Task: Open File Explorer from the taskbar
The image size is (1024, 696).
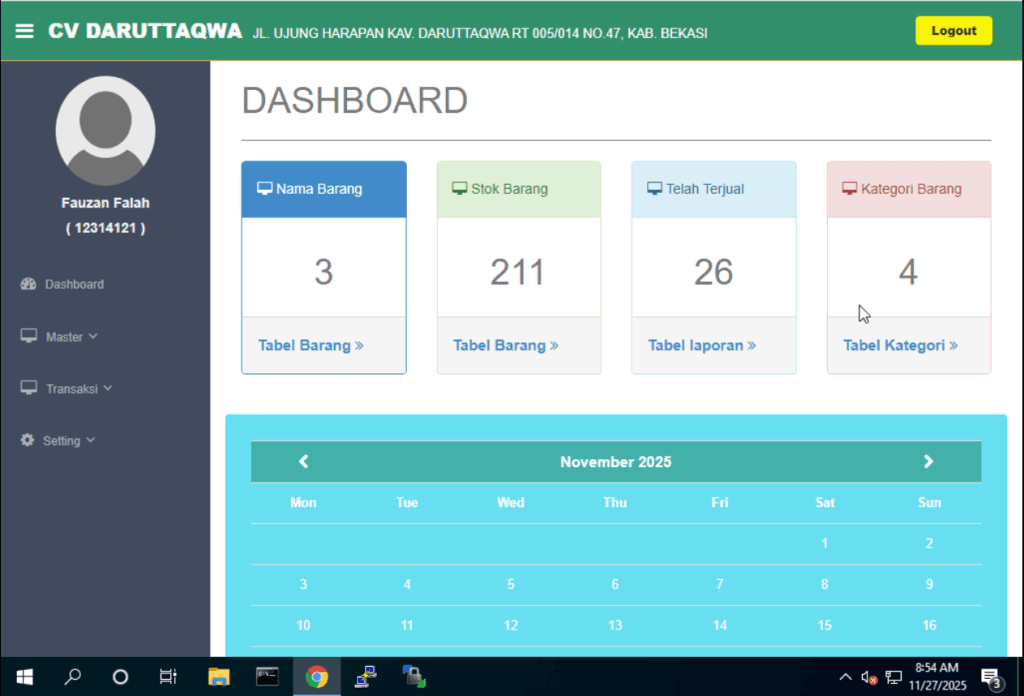Action: click(219, 677)
